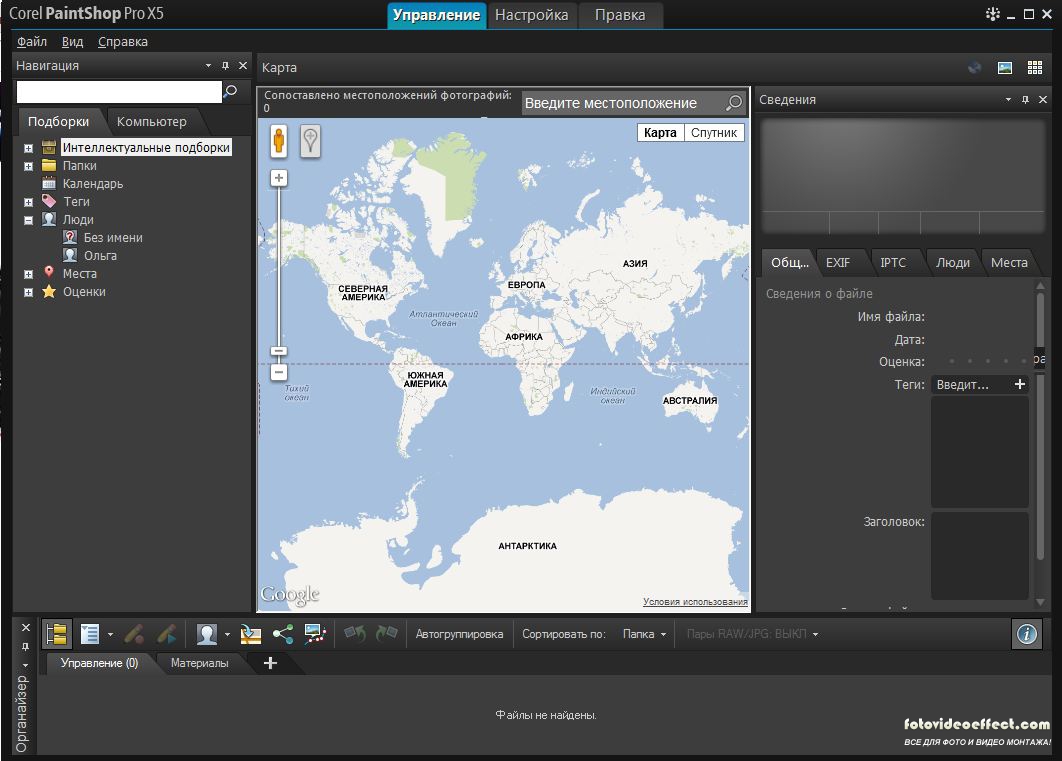Expand the Теги tree node
The image size is (1062, 761).
pos(28,202)
